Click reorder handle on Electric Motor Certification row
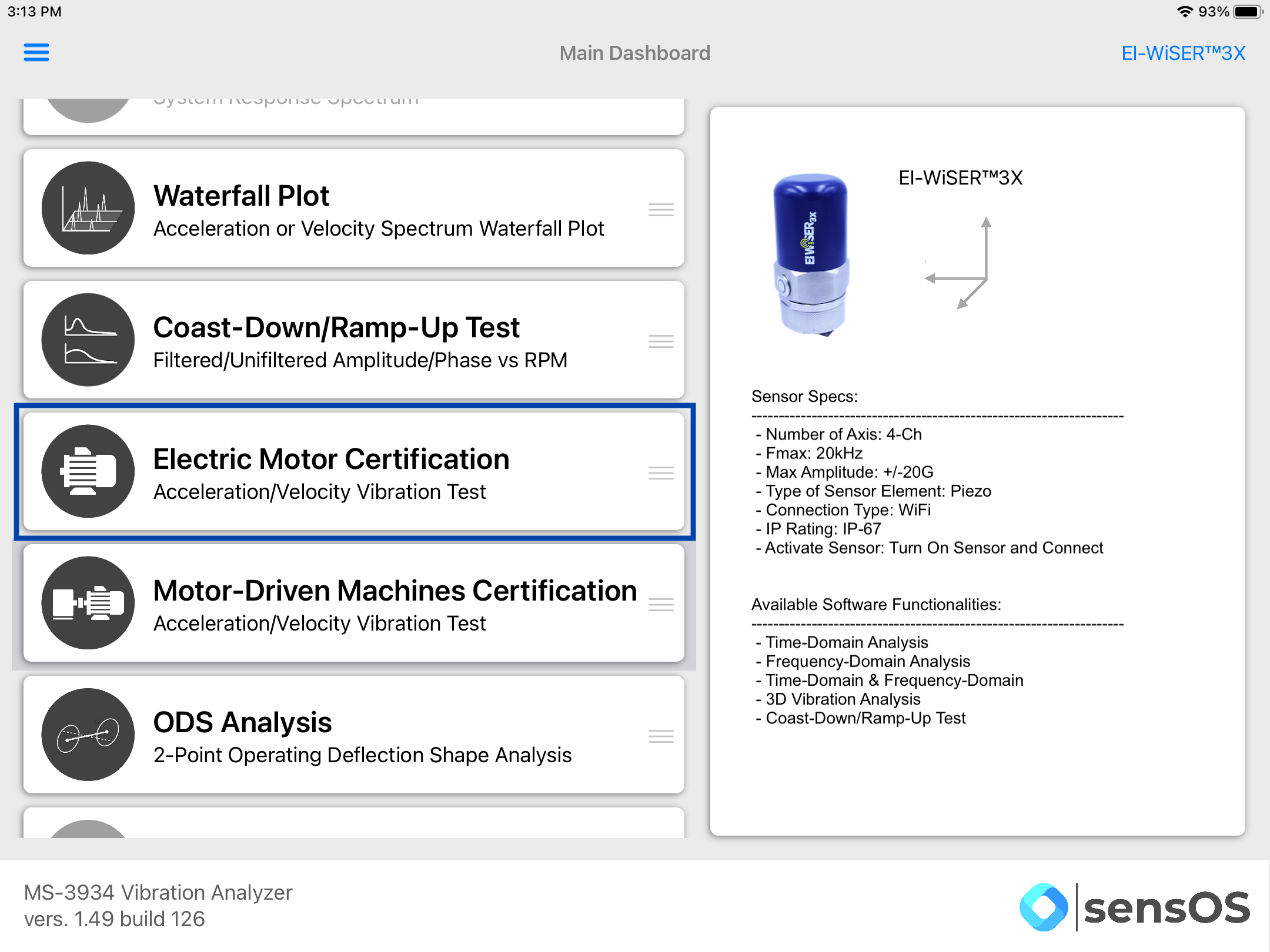Screen dimensions: 1270x952 coord(661,473)
